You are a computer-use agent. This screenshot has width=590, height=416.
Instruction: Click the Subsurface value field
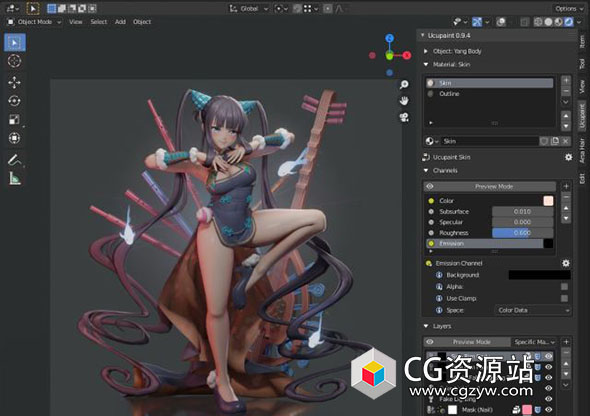coord(523,211)
